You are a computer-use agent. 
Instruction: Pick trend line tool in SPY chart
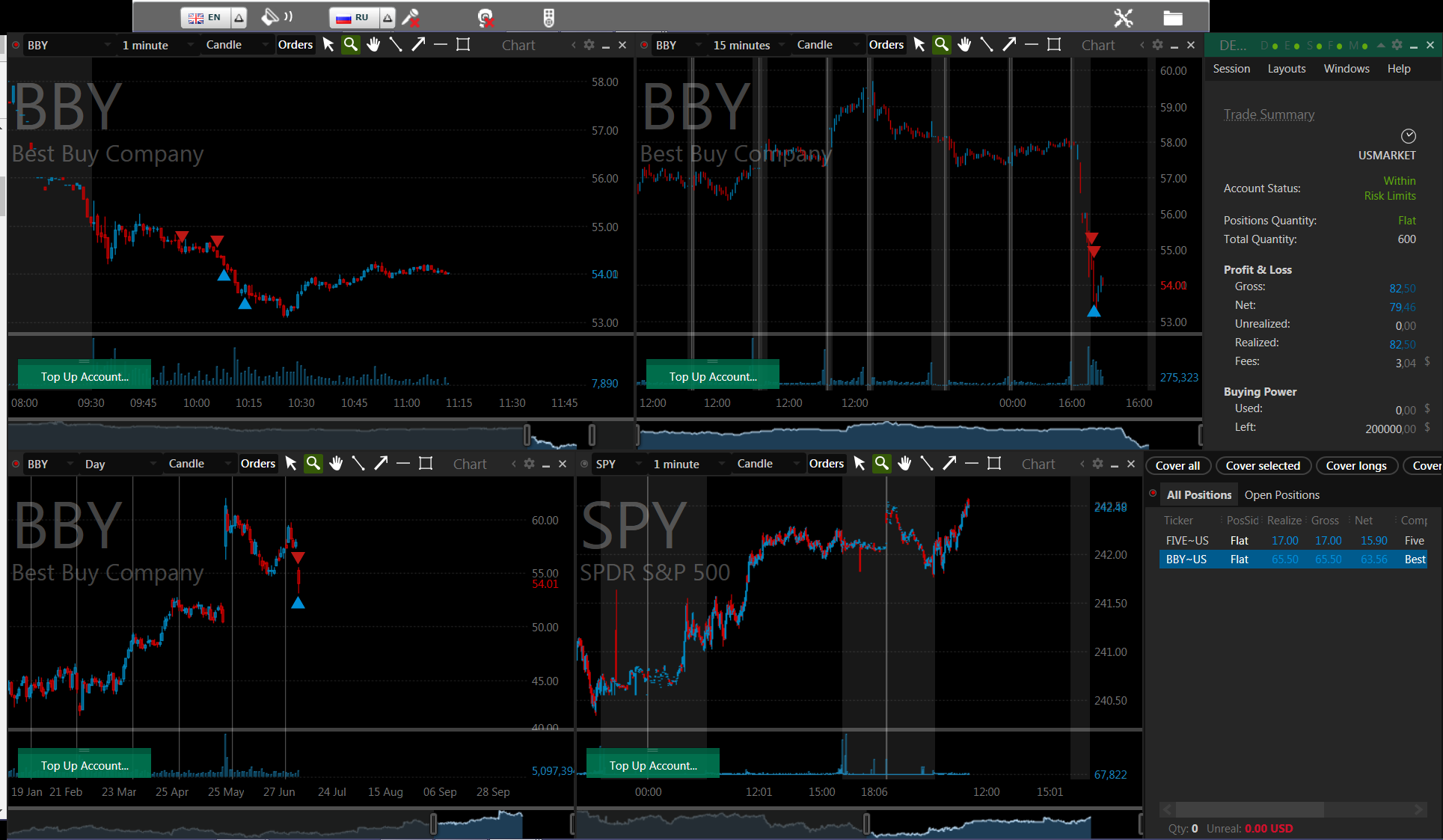pyautogui.click(x=927, y=464)
